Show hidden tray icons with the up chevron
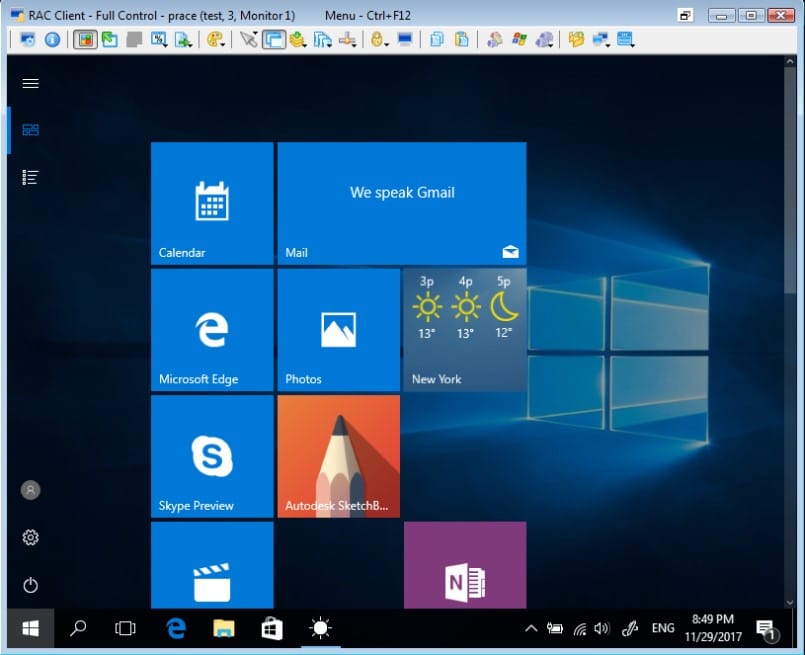The height and width of the screenshot is (655, 805). (530, 628)
